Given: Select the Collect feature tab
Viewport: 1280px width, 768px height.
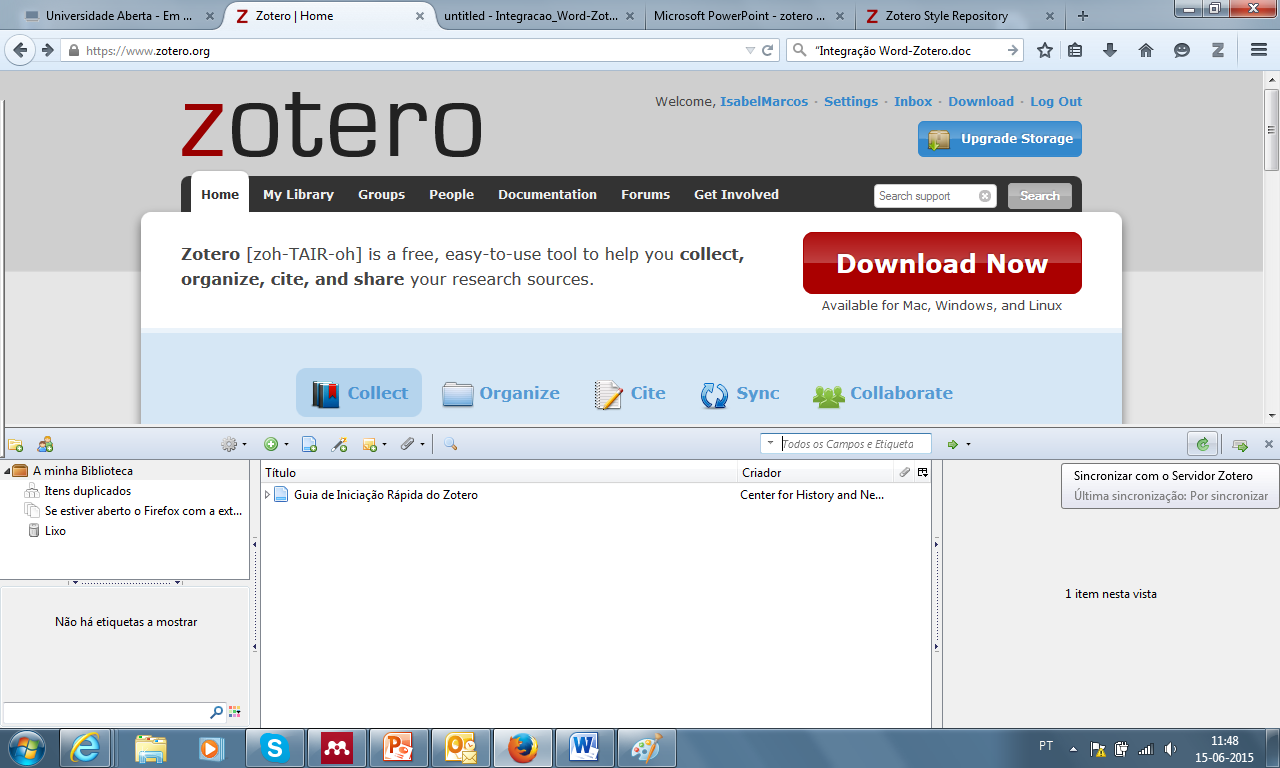Looking at the screenshot, I should (359, 393).
